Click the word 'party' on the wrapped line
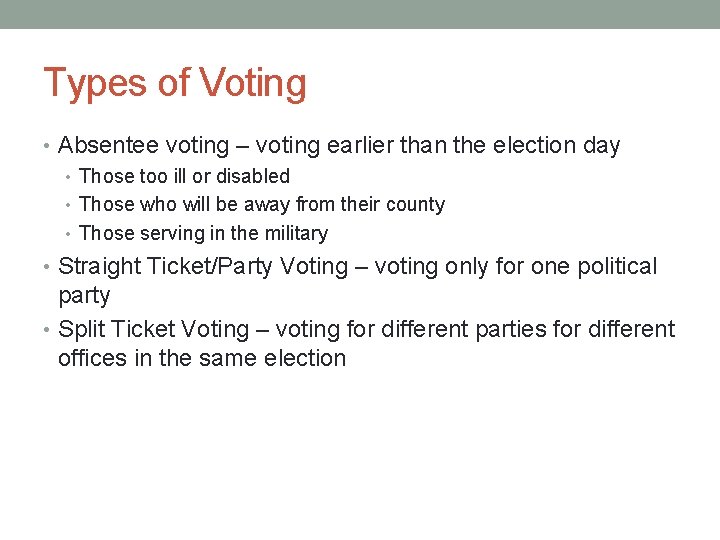Screen dimensions: 720x540 [x=84, y=296]
